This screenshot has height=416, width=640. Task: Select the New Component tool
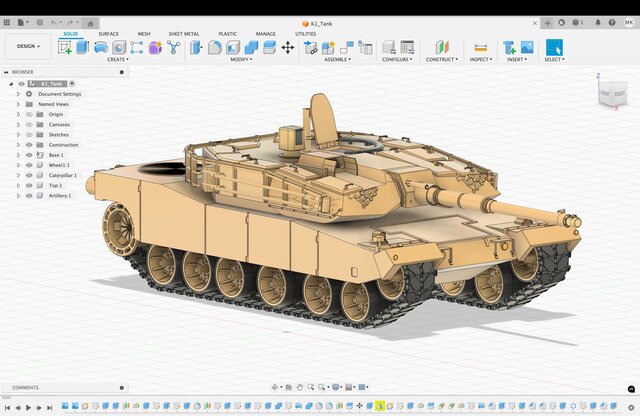click(x=328, y=47)
